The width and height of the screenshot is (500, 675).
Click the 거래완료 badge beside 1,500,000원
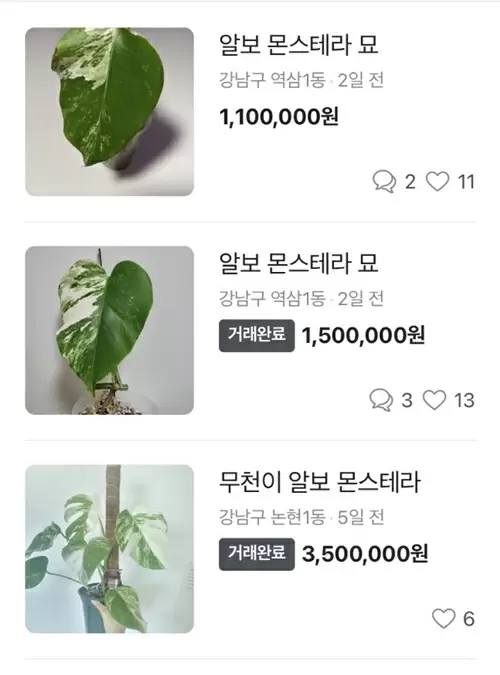pos(257,335)
